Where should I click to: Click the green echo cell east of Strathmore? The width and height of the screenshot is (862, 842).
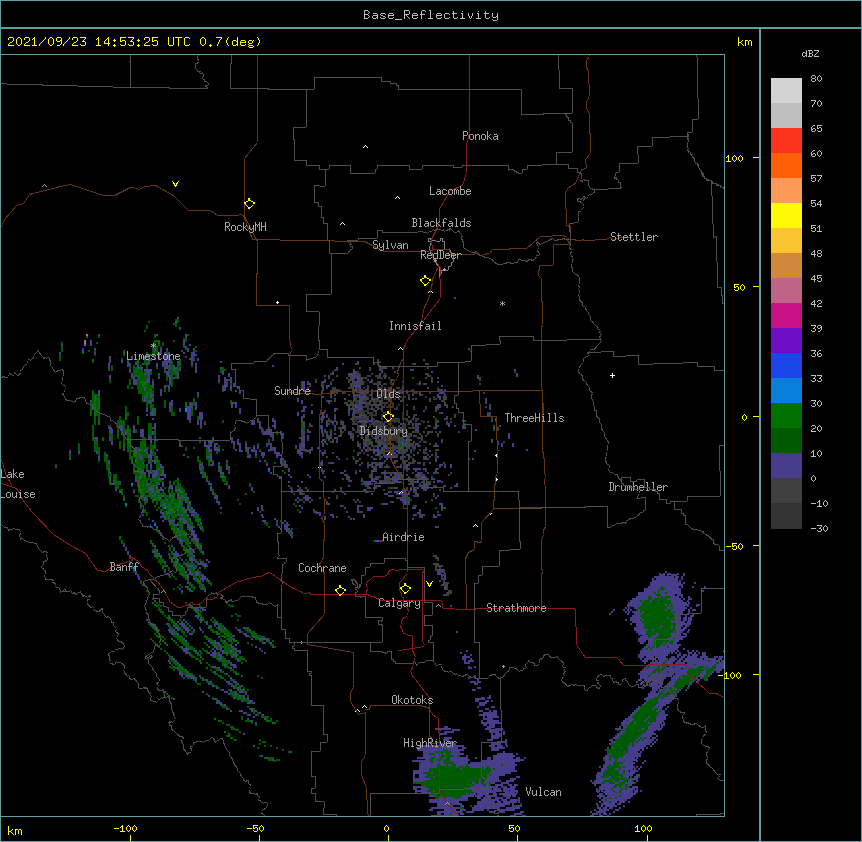coord(656,613)
